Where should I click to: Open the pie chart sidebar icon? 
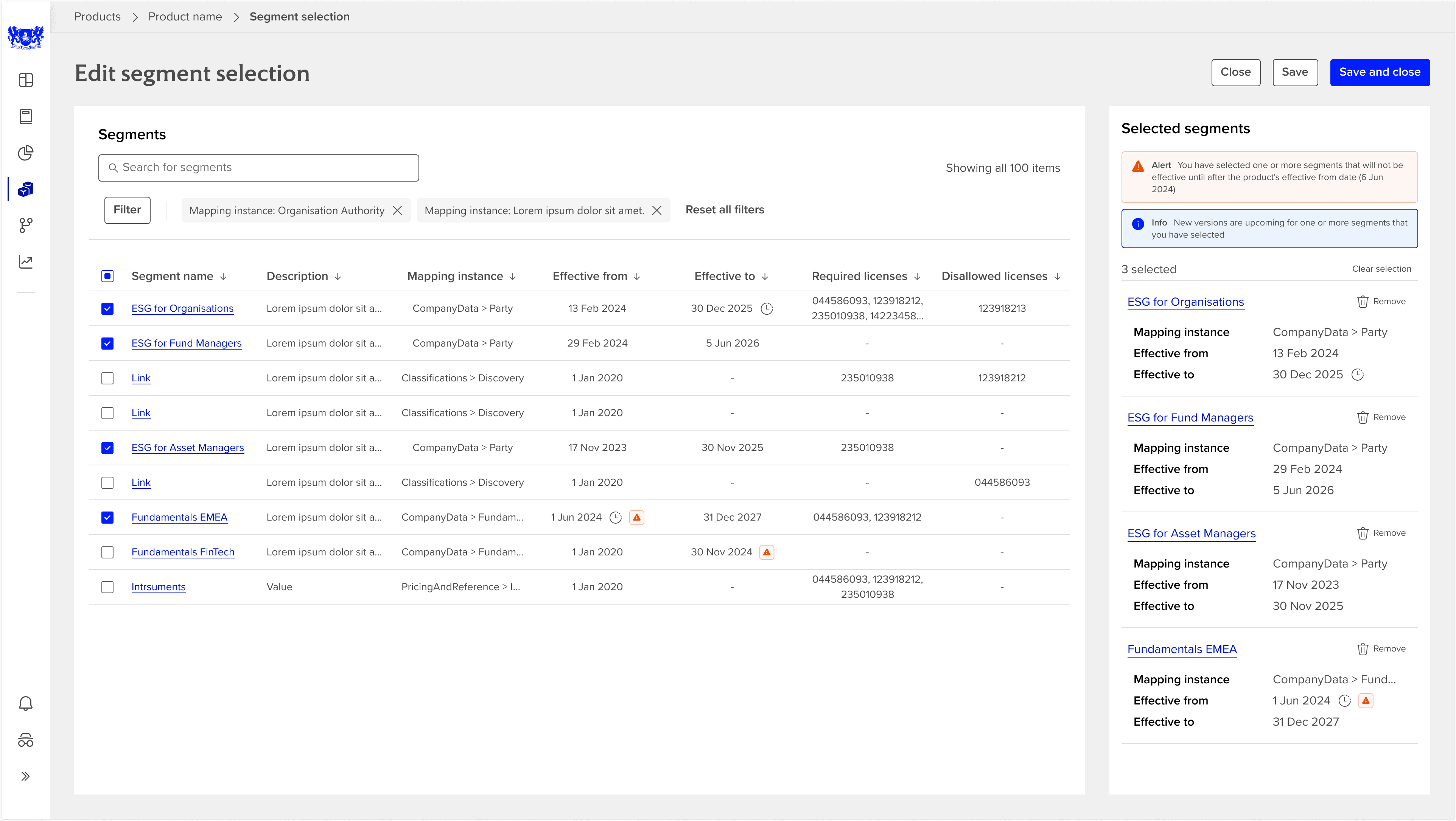(26, 152)
